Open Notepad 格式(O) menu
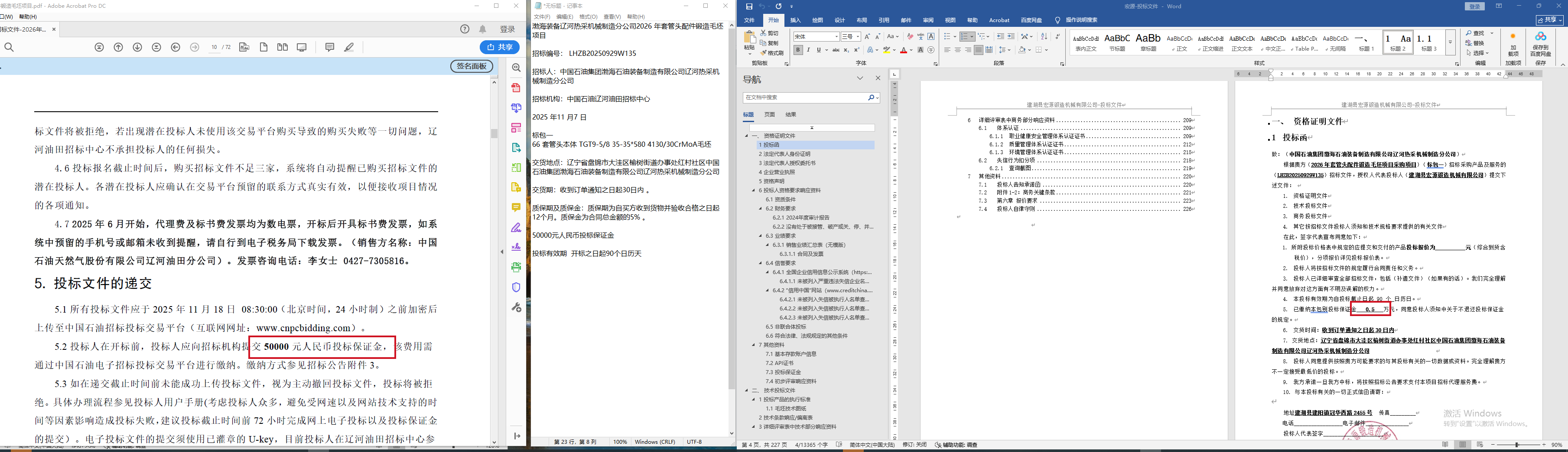Image resolution: width=1568 pixels, height=452 pixels. point(588,16)
